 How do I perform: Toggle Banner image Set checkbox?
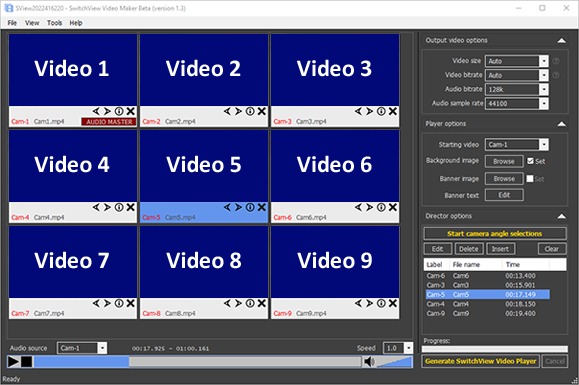(x=530, y=179)
